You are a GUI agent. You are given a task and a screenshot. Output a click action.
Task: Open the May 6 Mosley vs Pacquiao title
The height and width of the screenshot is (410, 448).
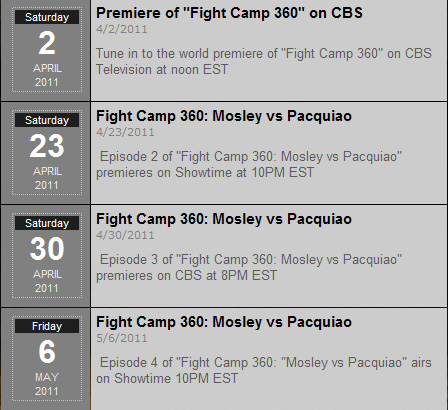[x=224, y=322]
